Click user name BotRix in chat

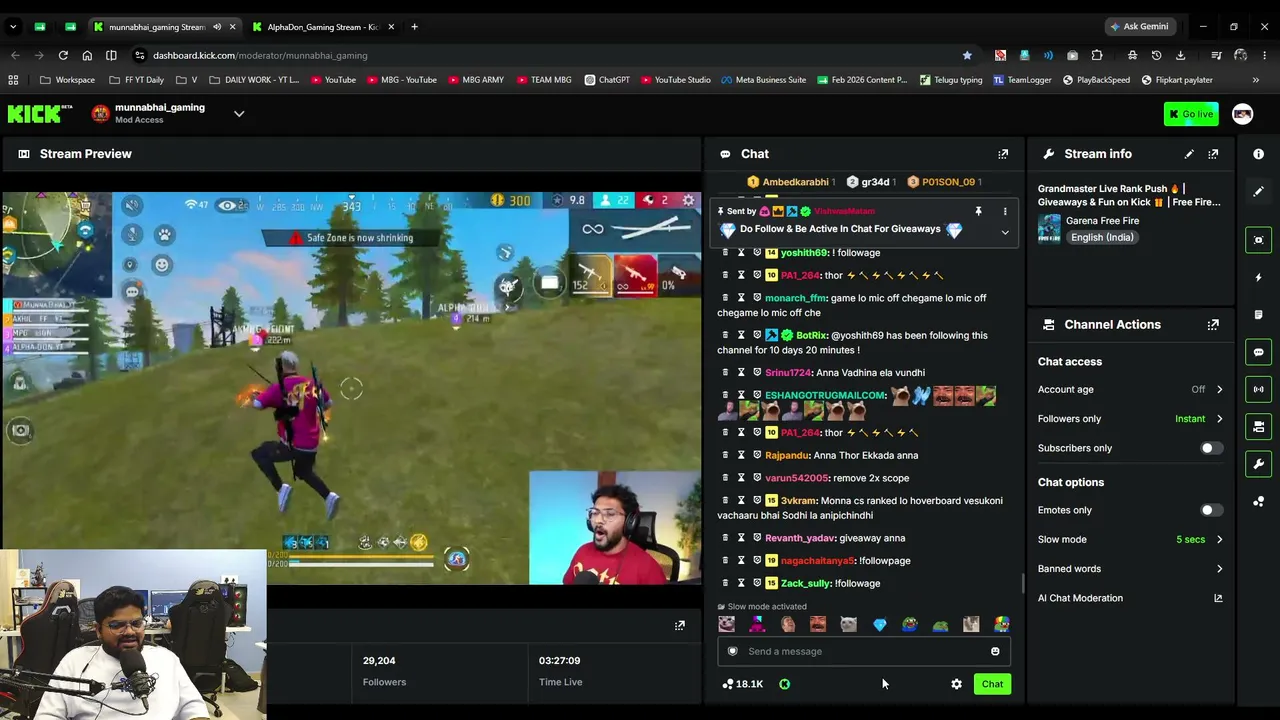811,336
